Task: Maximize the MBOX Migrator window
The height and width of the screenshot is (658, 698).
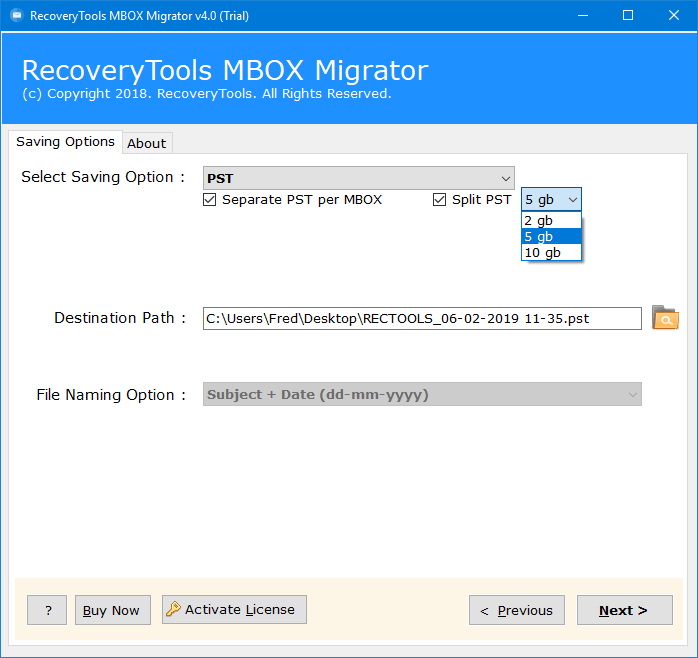Action: [628, 15]
